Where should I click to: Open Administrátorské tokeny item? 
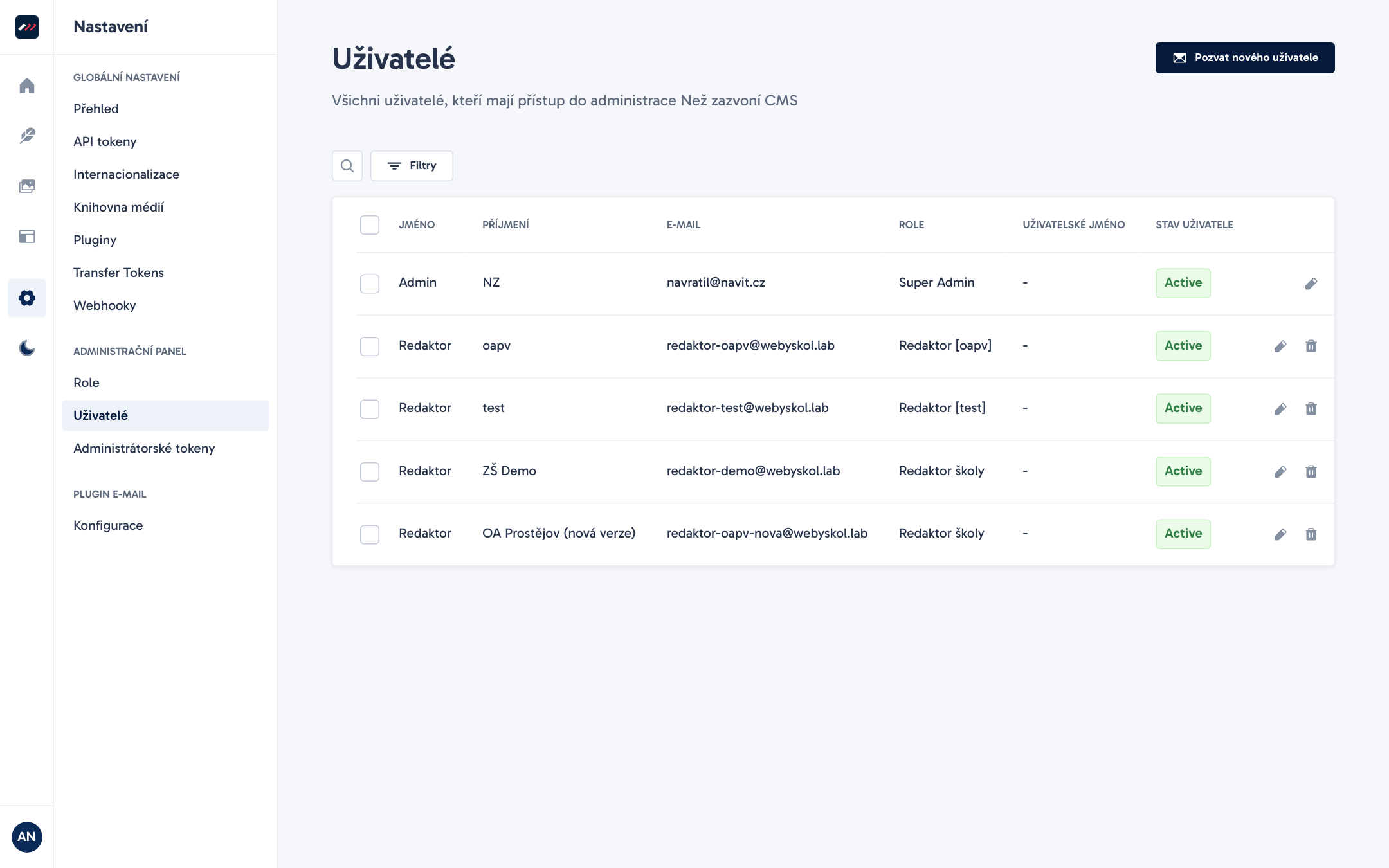(x=165, y=448)
